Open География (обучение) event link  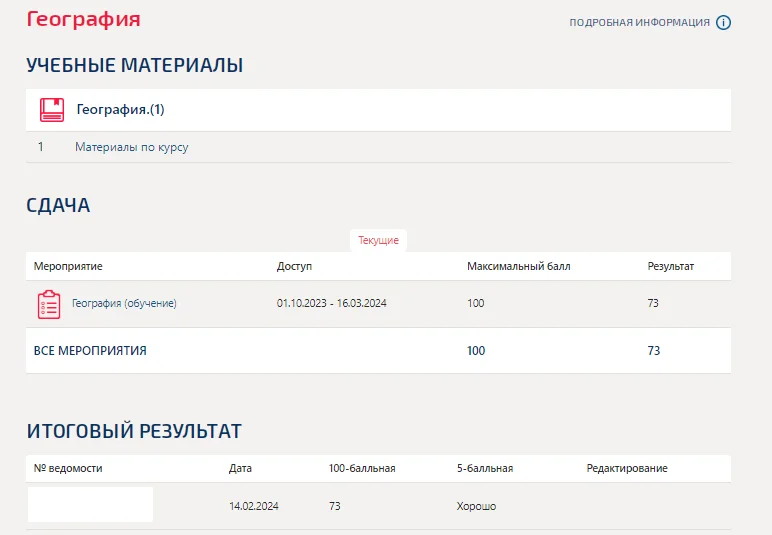124,303
